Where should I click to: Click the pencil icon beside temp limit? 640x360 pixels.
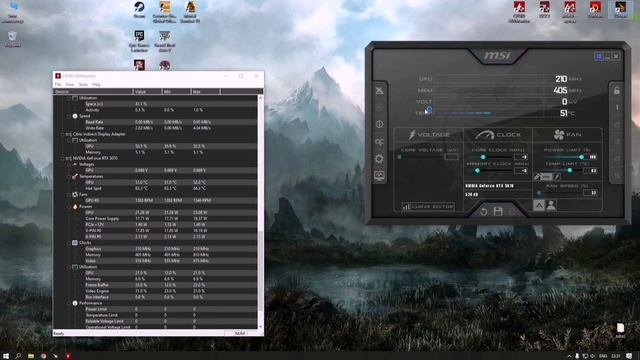pos(537,177)
